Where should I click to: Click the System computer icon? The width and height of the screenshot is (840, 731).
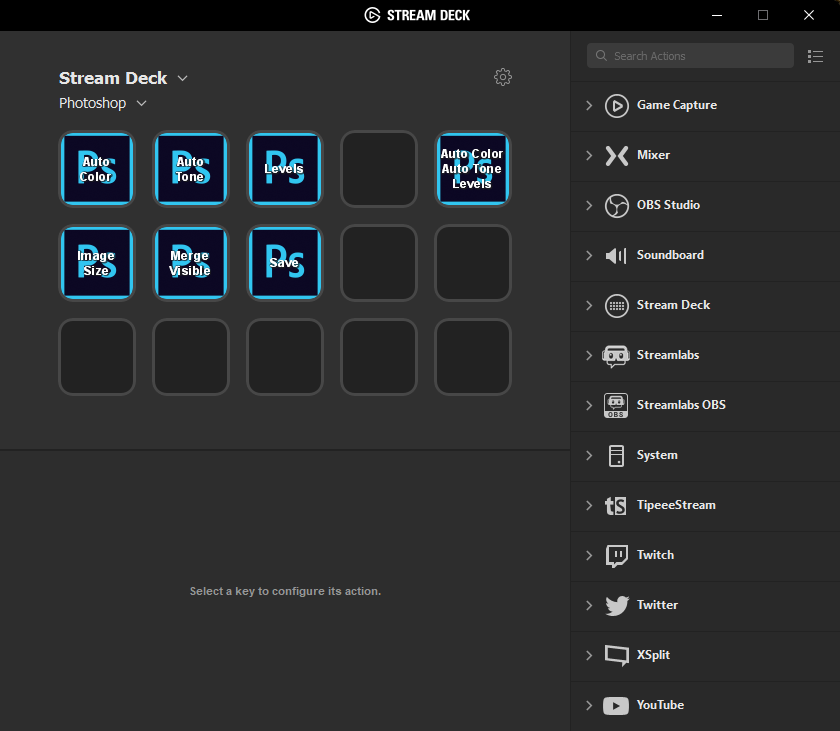tap(617, 456)
